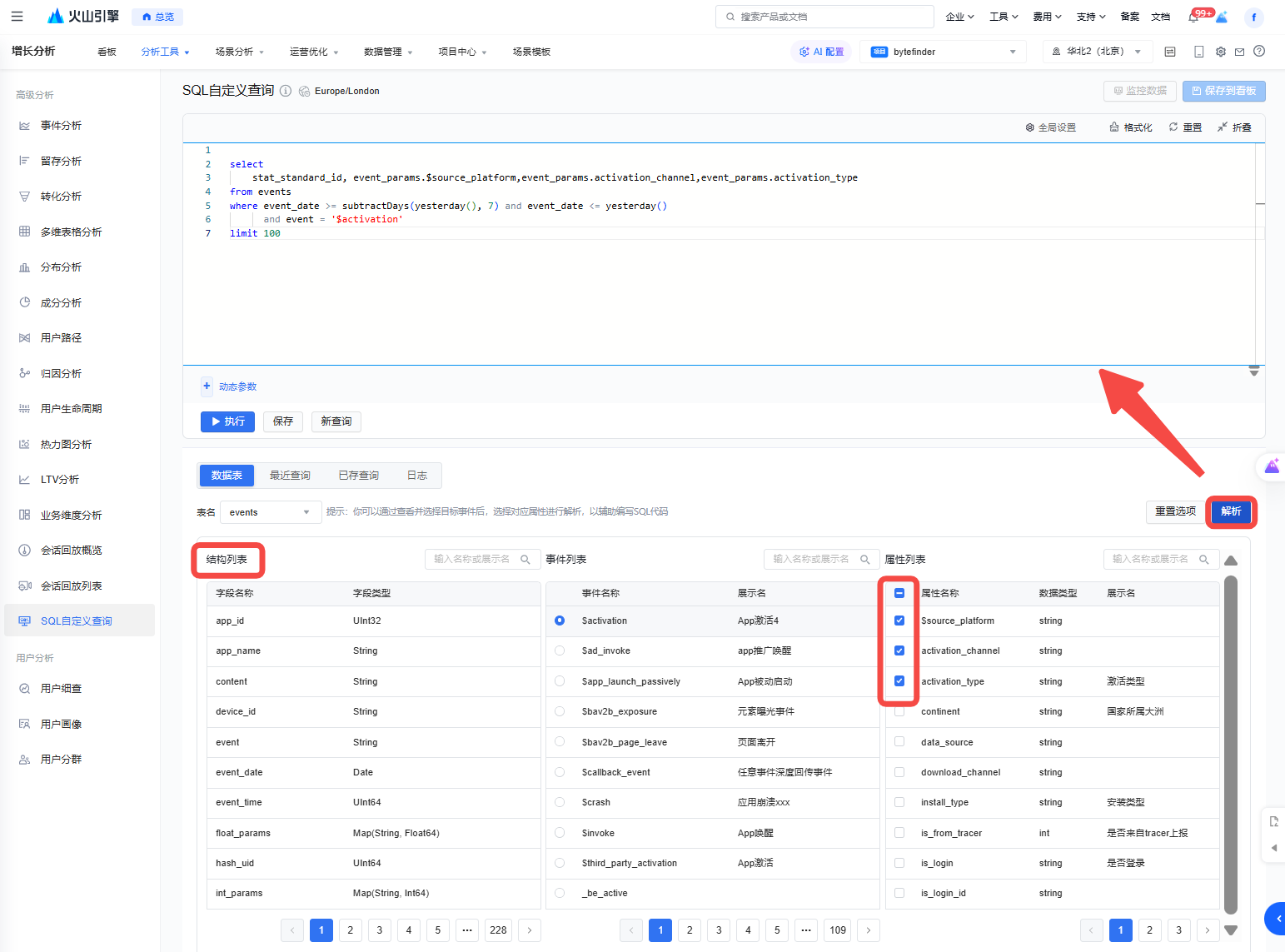Open LTV分析 in the sidebar
This screenshot has height=952, width=1285.
pyautogui.click(x=60, y=480)
